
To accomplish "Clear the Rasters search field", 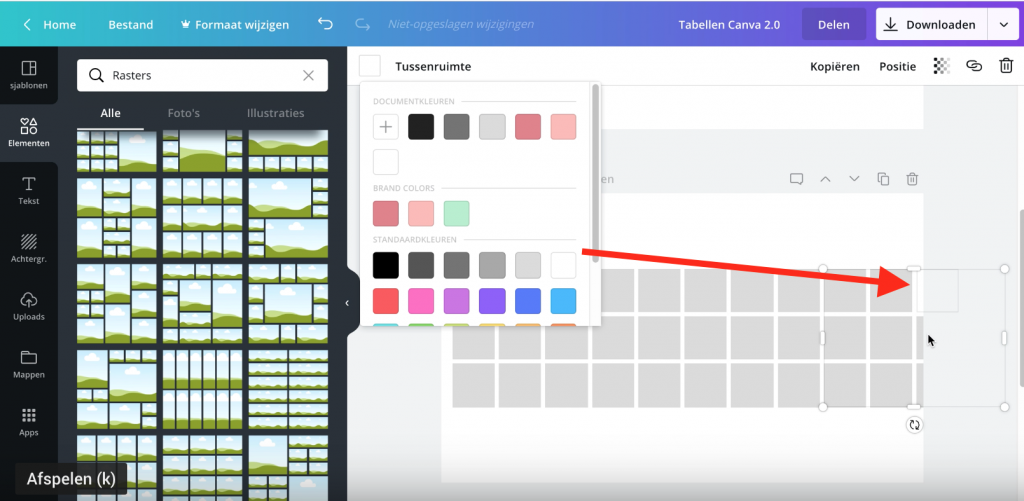I will pos(309,75).
